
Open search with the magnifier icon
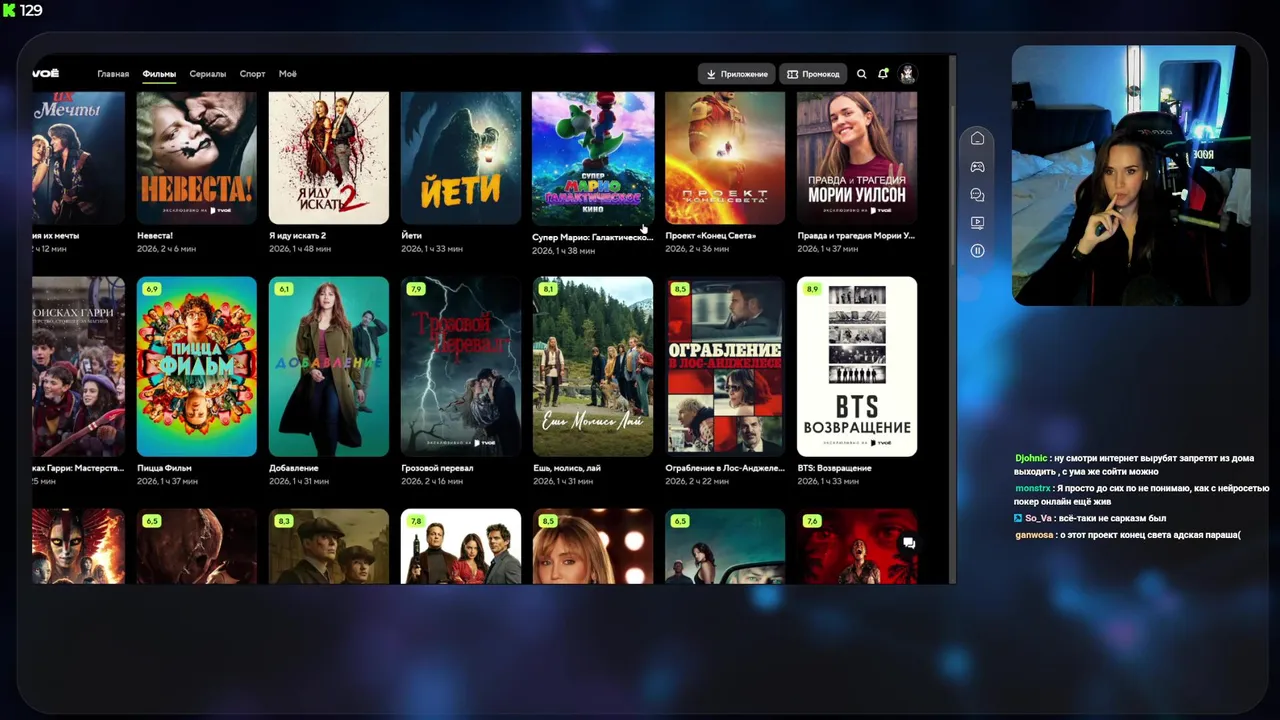(861, 74)
